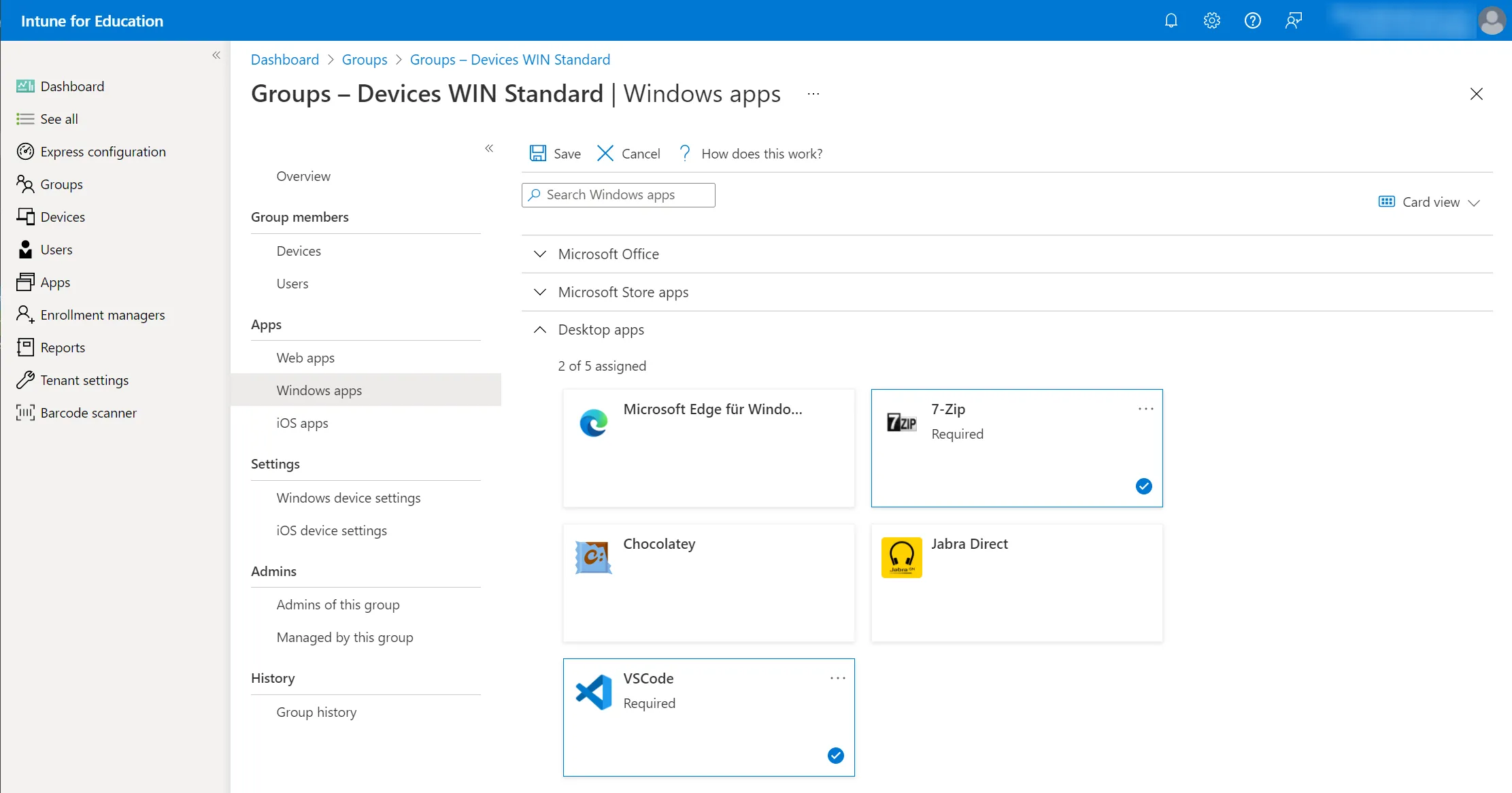The height and width of the screenshot is (793, 1512).
Task: Close the Windows apps blade
Action: coord(1476,94)
